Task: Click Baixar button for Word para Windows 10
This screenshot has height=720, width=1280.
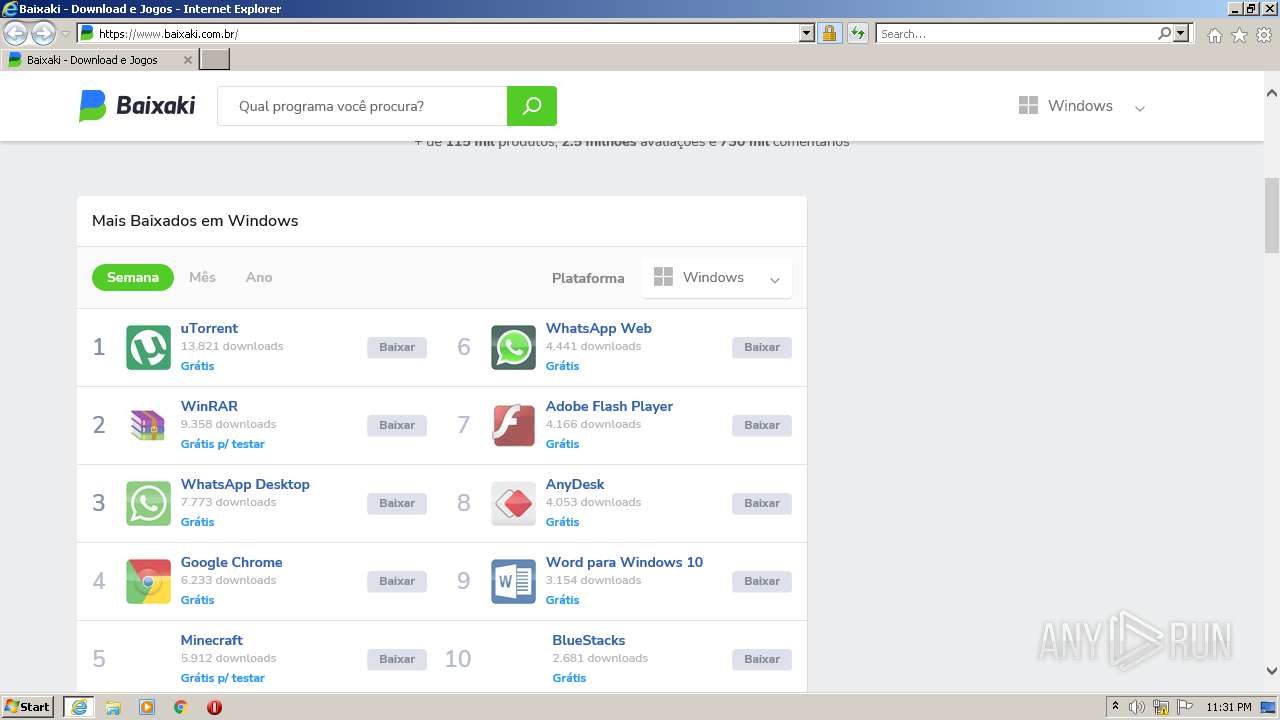Action: (x=762, y=581)
